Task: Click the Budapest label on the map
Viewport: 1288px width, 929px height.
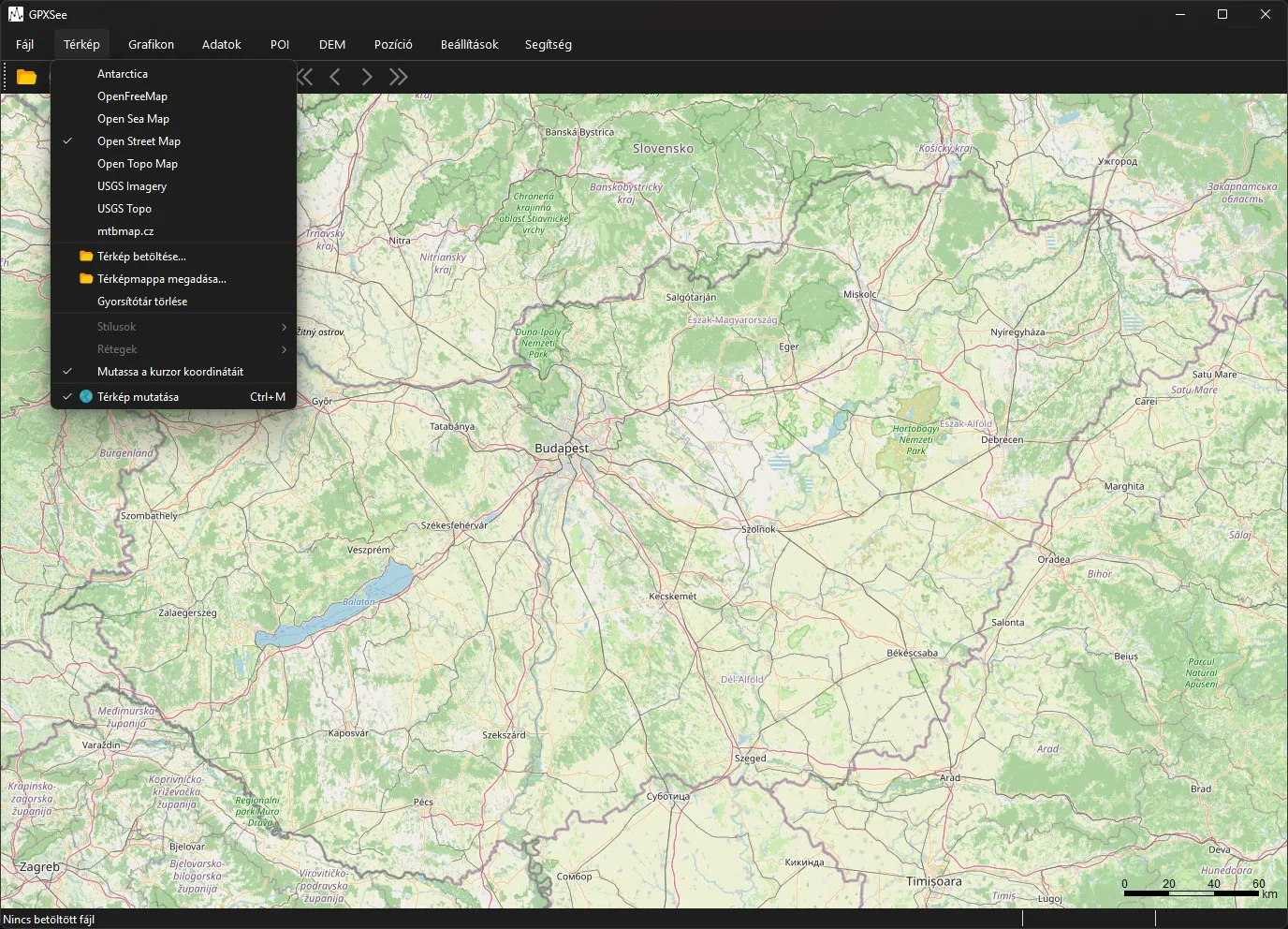Action: tap(562, 449)
